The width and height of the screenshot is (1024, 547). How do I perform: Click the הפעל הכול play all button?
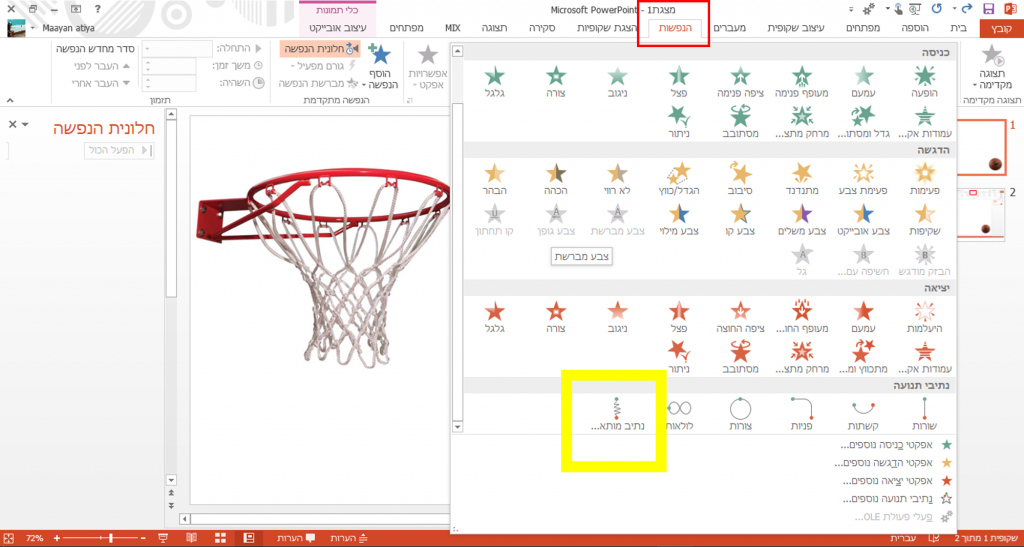tap(120, 150)
